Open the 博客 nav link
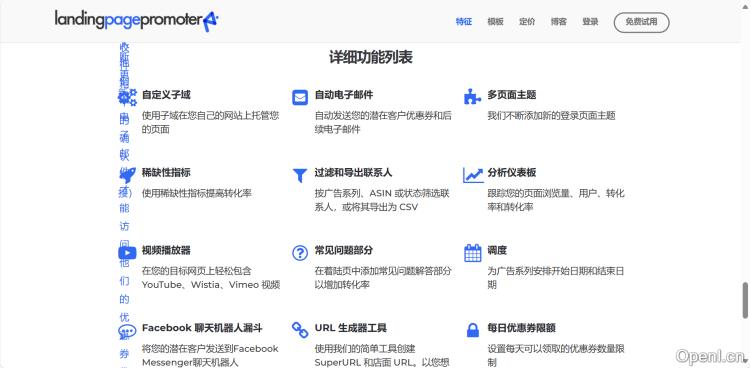 (558, 22)
